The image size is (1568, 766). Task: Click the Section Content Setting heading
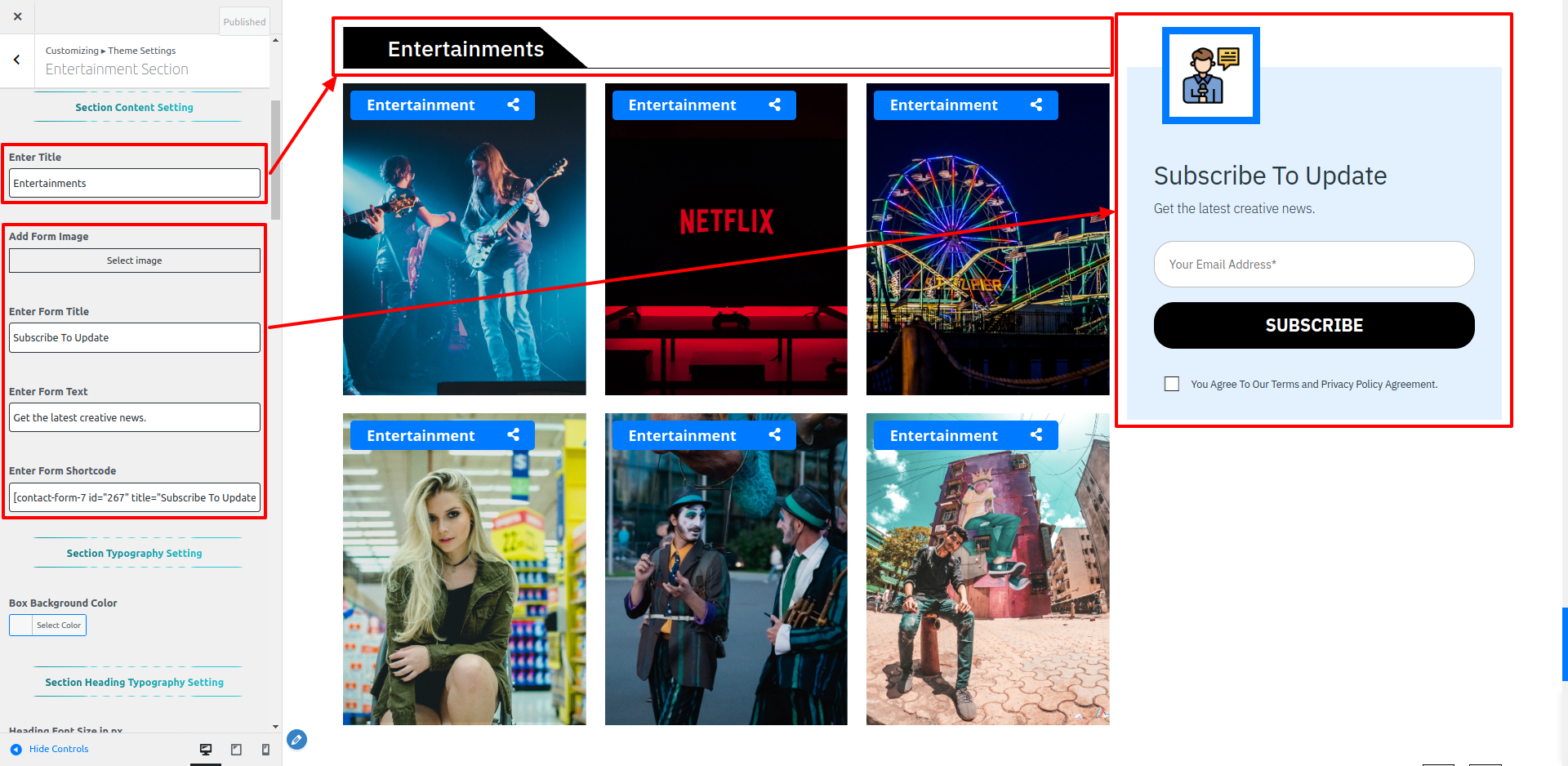click(x=135, y=107)
